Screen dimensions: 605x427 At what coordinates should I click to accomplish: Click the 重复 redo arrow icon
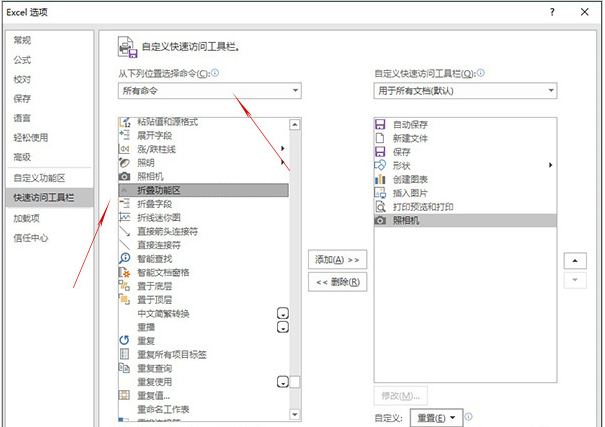coord(124,340)
